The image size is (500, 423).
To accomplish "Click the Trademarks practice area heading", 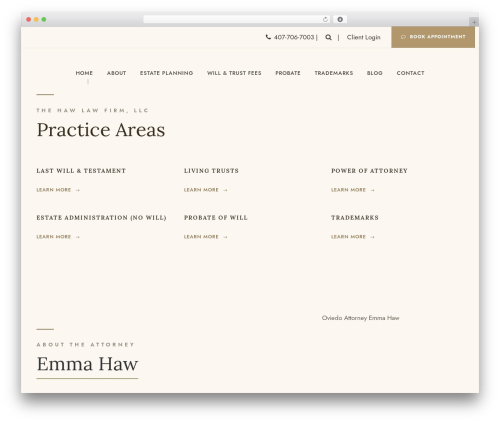I will point(355,218).
